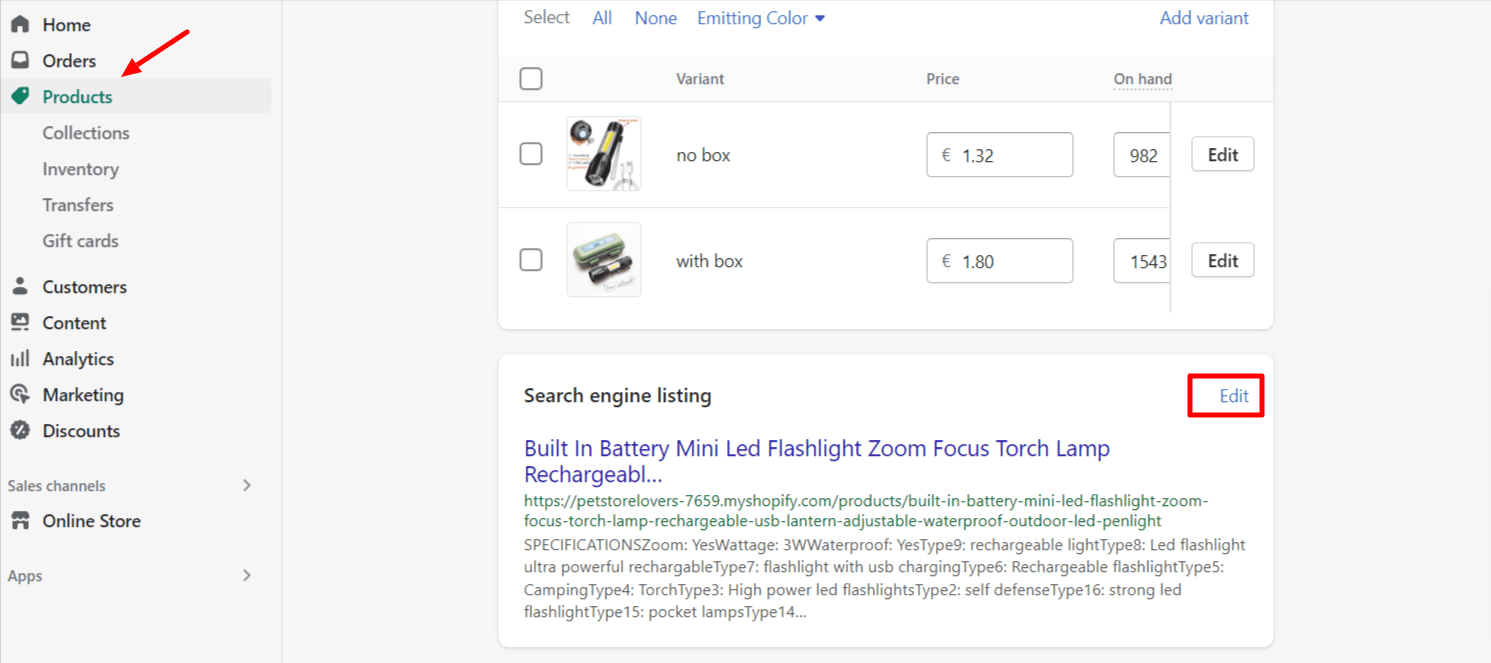This screenshot has height=663, width=1491.
Task: Click the 'Search engine listing' heading
Action: click(617, 396)
